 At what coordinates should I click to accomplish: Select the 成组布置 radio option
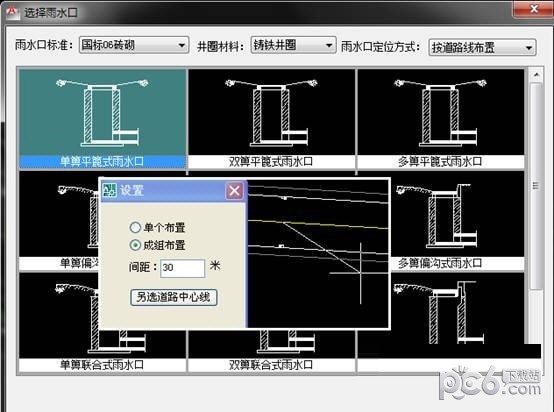coord(135,245)
